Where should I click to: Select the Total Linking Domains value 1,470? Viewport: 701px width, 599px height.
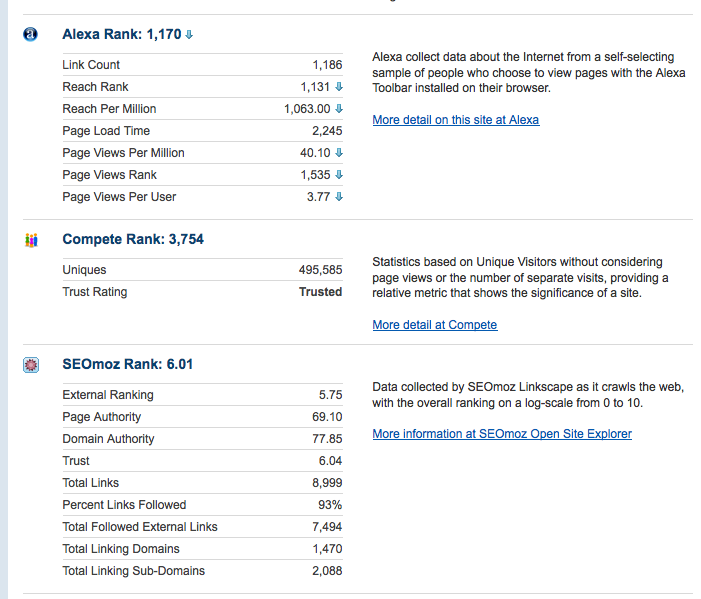[327, 549]
